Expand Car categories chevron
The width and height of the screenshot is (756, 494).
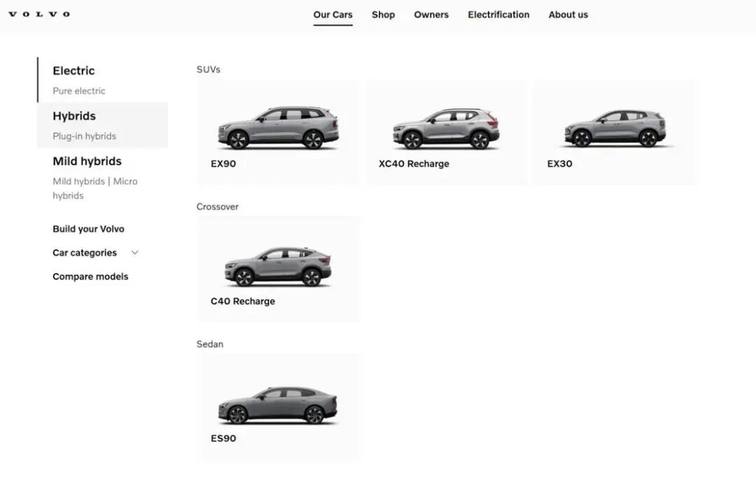pyautogui.click(x=135, y=253)
